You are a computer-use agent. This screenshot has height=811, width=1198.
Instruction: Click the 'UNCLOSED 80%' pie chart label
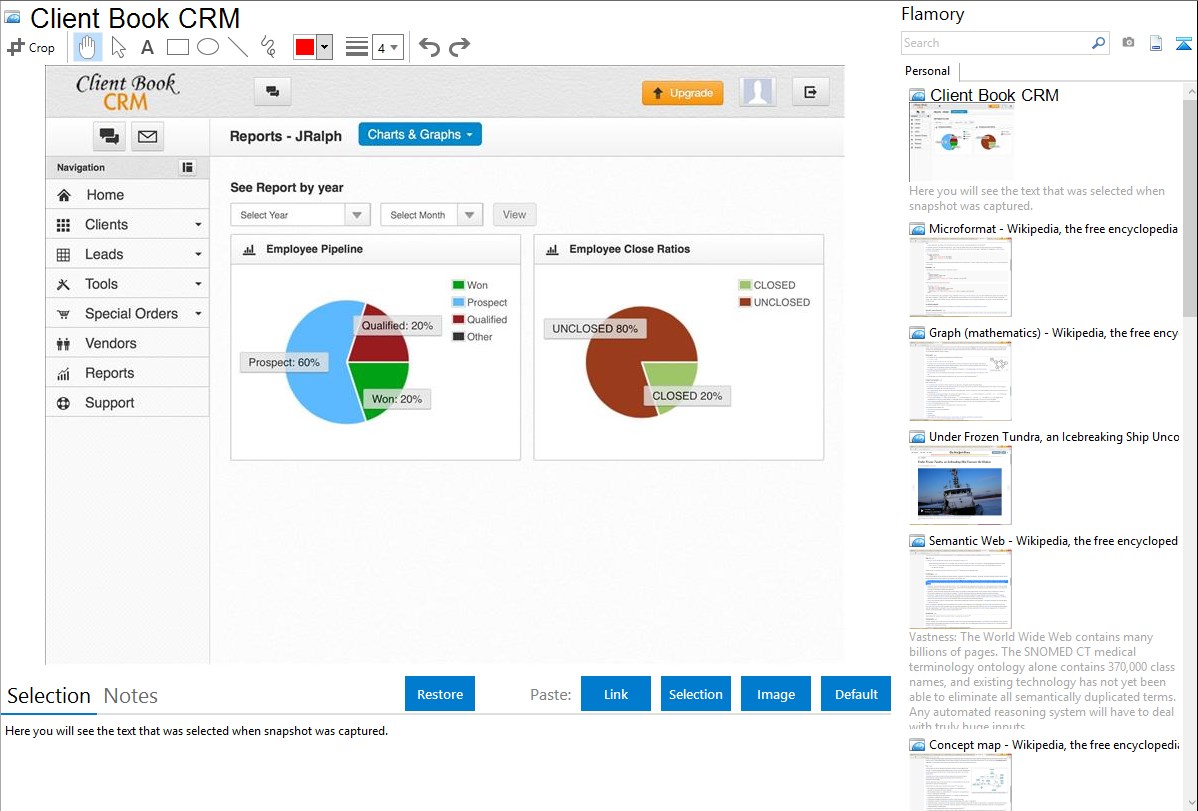(x=595, y=329)
